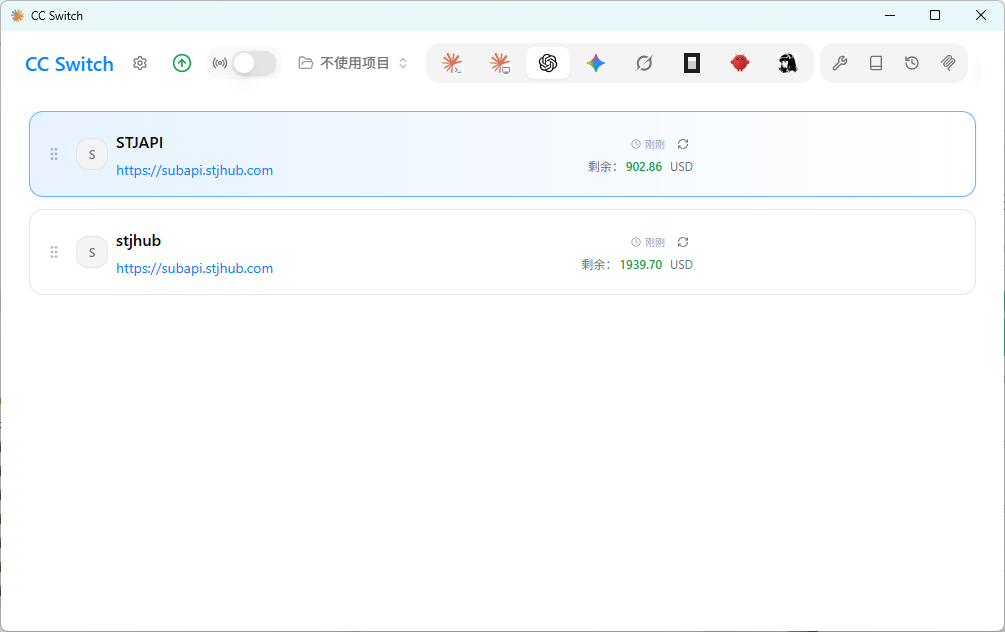Click the S avatar on stjhub card
Image resolution: width=1005 pixels, height=632 pixels.
92,252
